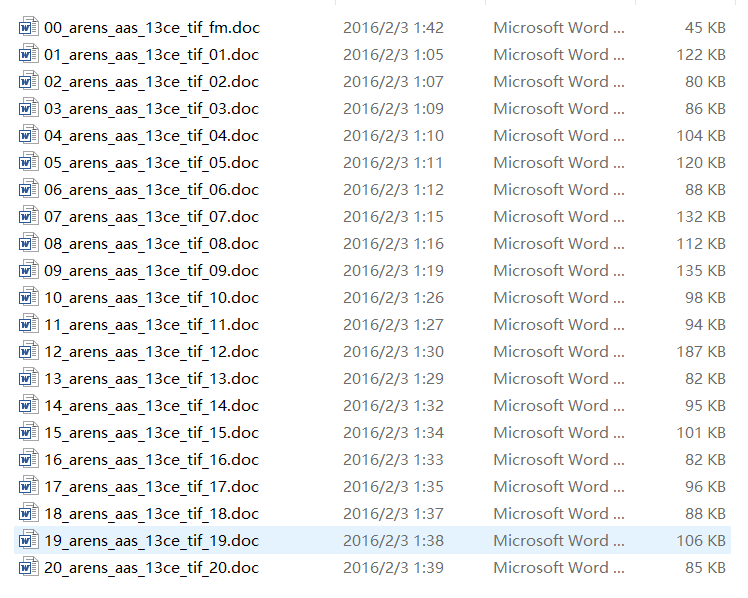Select file name 08_arens_aas_13ce_tif_08.doc

(x=151, y=244)
